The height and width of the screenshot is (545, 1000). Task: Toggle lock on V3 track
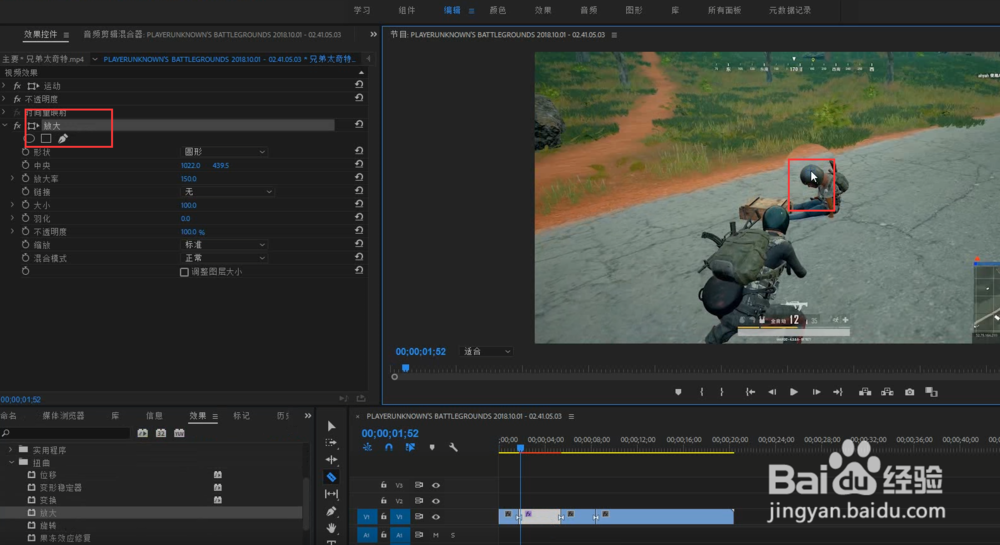pos(383,485)
